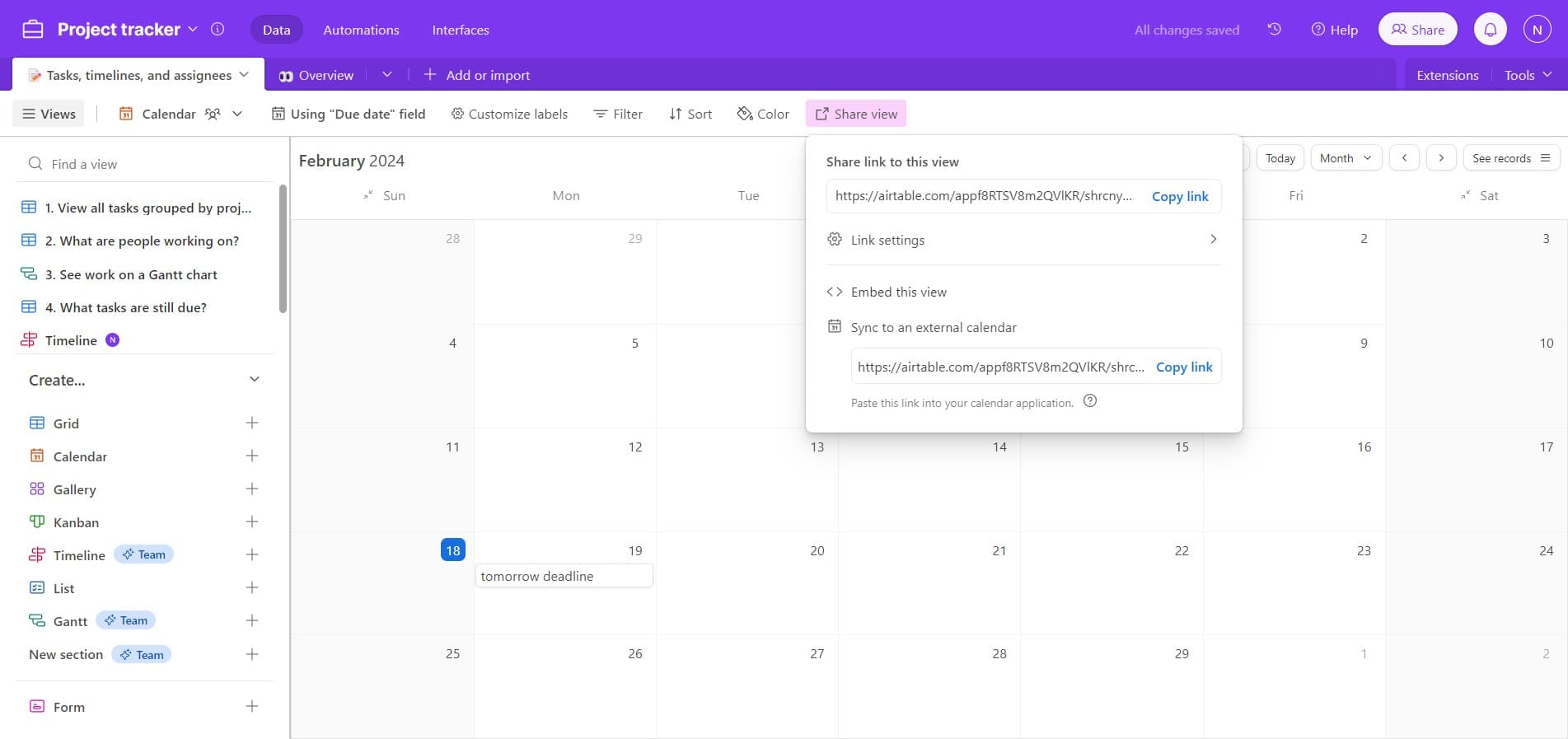This screenshot has width=1568, height=739.
Task: Click the collaborative view people icon
Action: pos(213,114)
